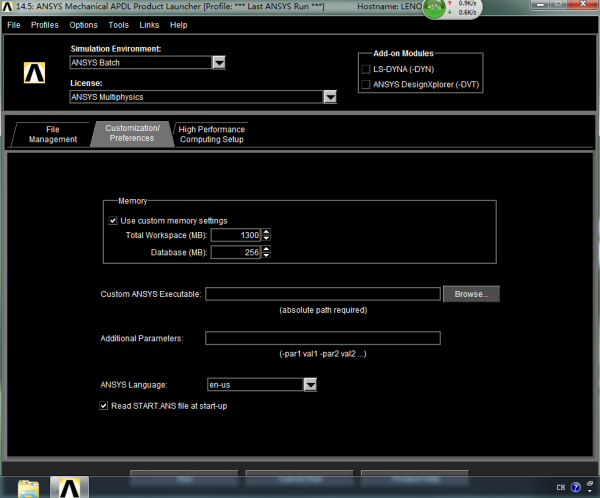Click the ANSYS Multiphysics license field
Screen dimensions: 600x498
click(197, 97)
